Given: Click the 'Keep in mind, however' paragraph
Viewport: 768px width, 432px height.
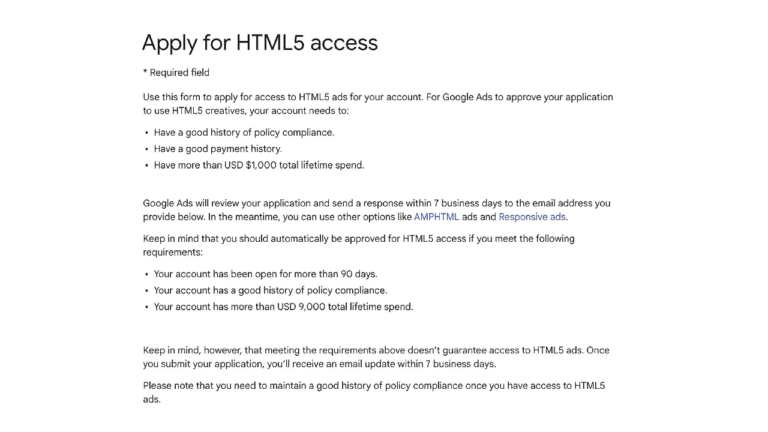Looking at the screenshot, I should [376, 357].
